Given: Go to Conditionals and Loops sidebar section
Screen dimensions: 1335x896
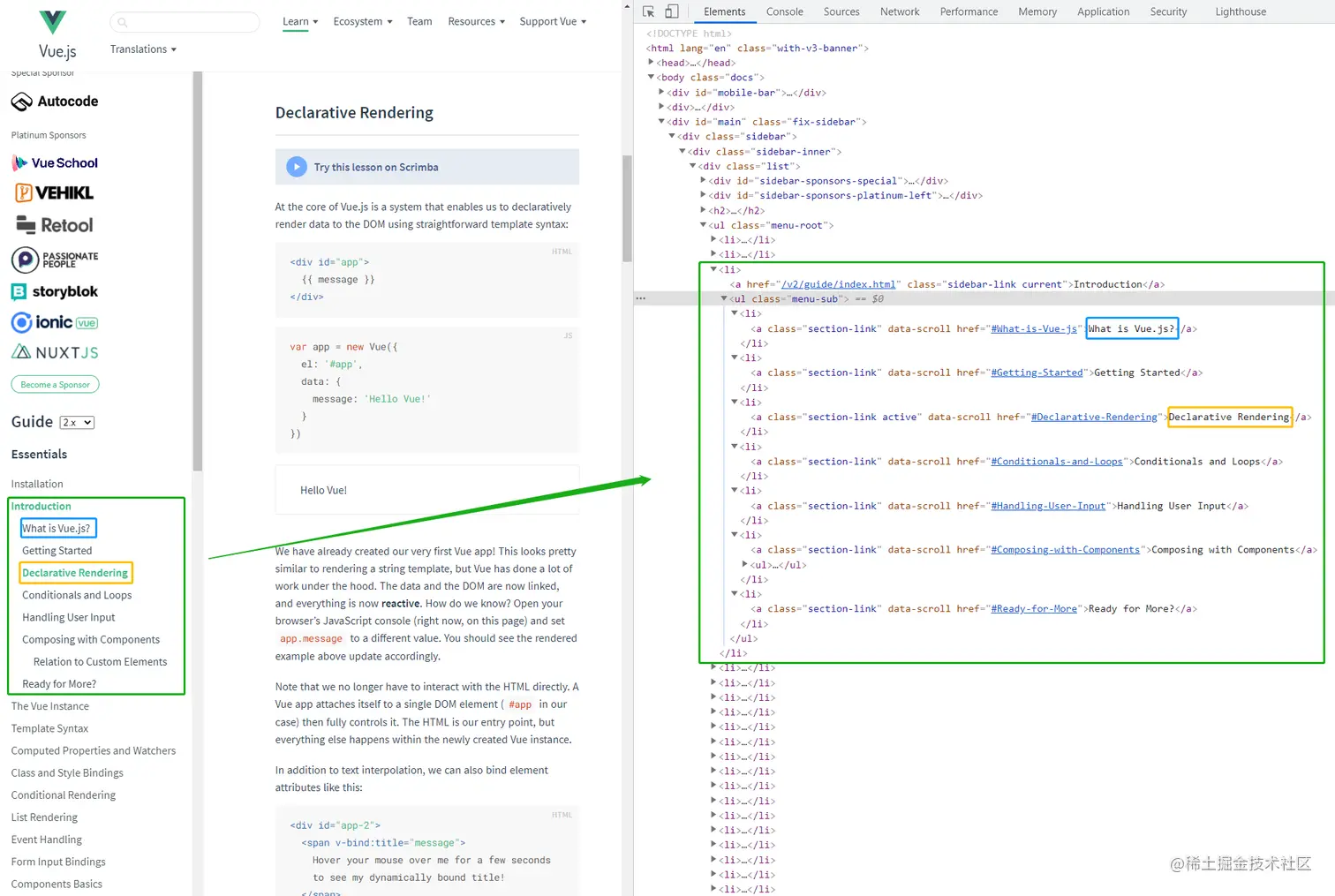Looking at the screenshot, I should [77, 595].
